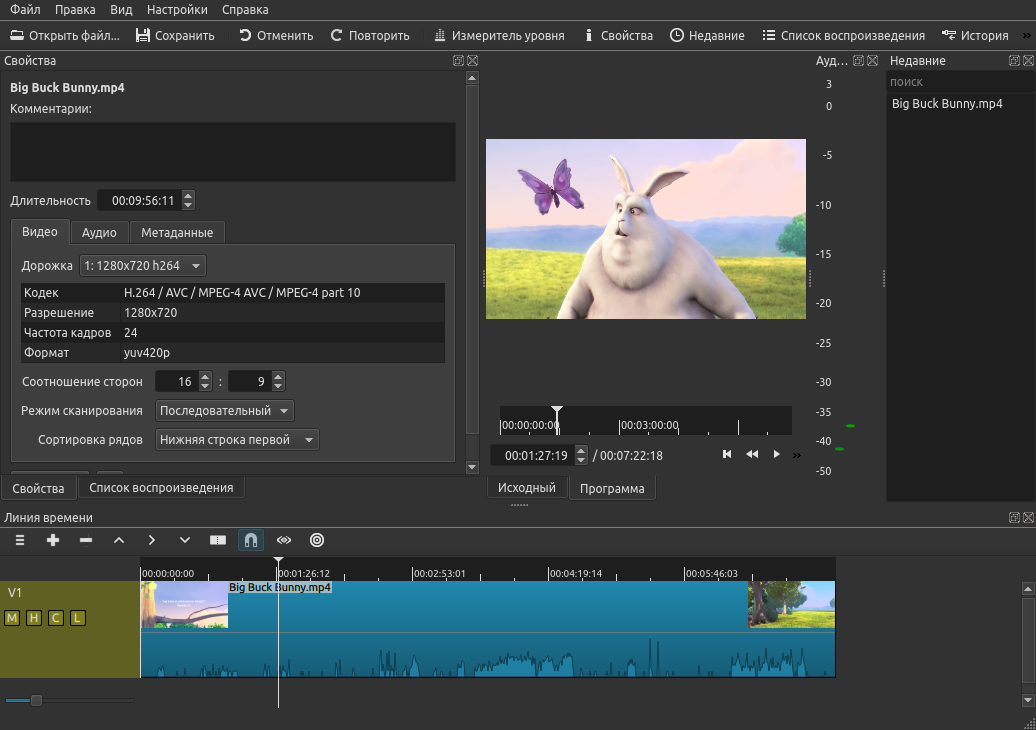Screen dimensions: 1036x730
Task: Switch to the Метаданные tab
Action: [177, 232]
